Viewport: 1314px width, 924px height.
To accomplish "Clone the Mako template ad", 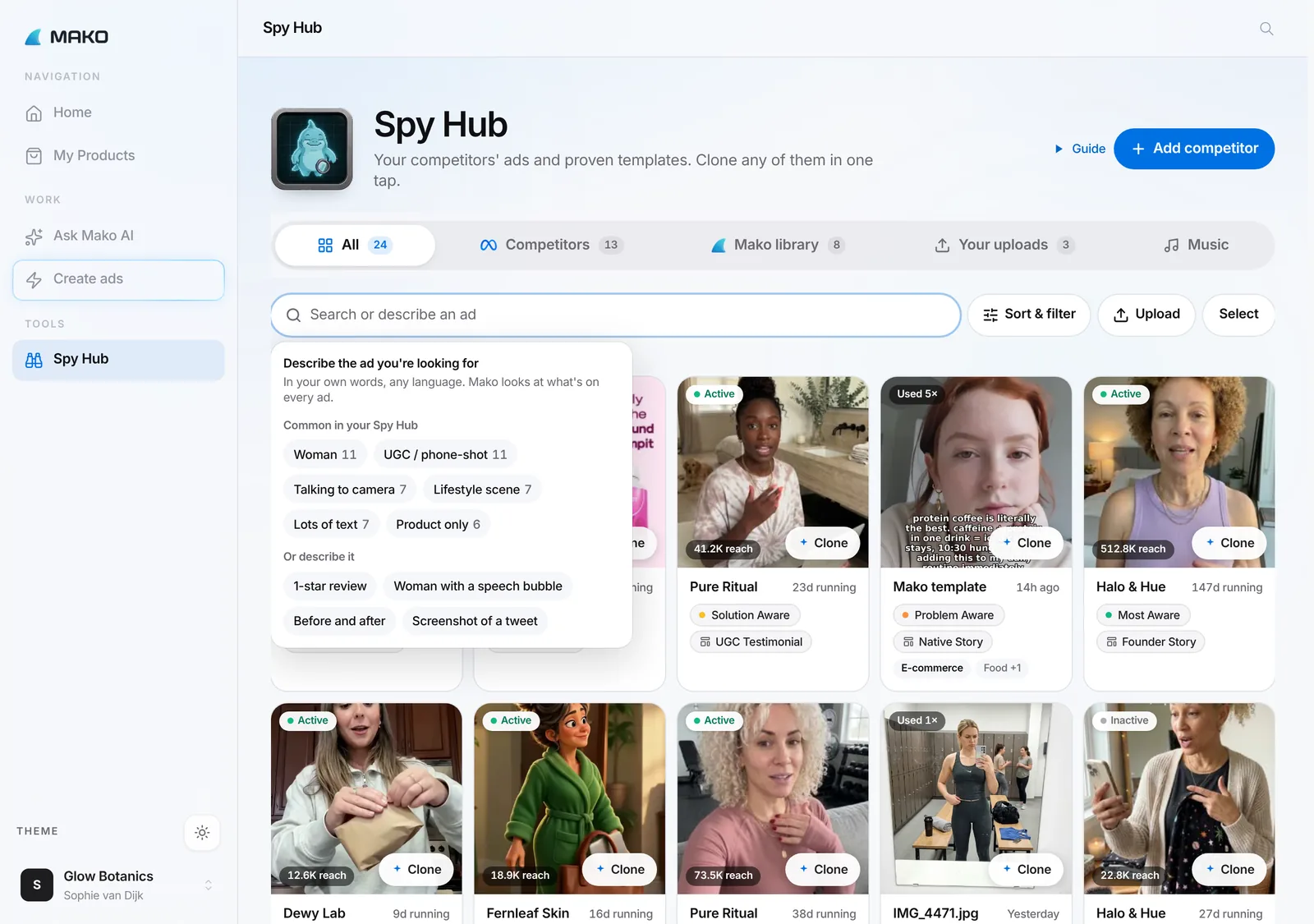I will pos(1027,543).
